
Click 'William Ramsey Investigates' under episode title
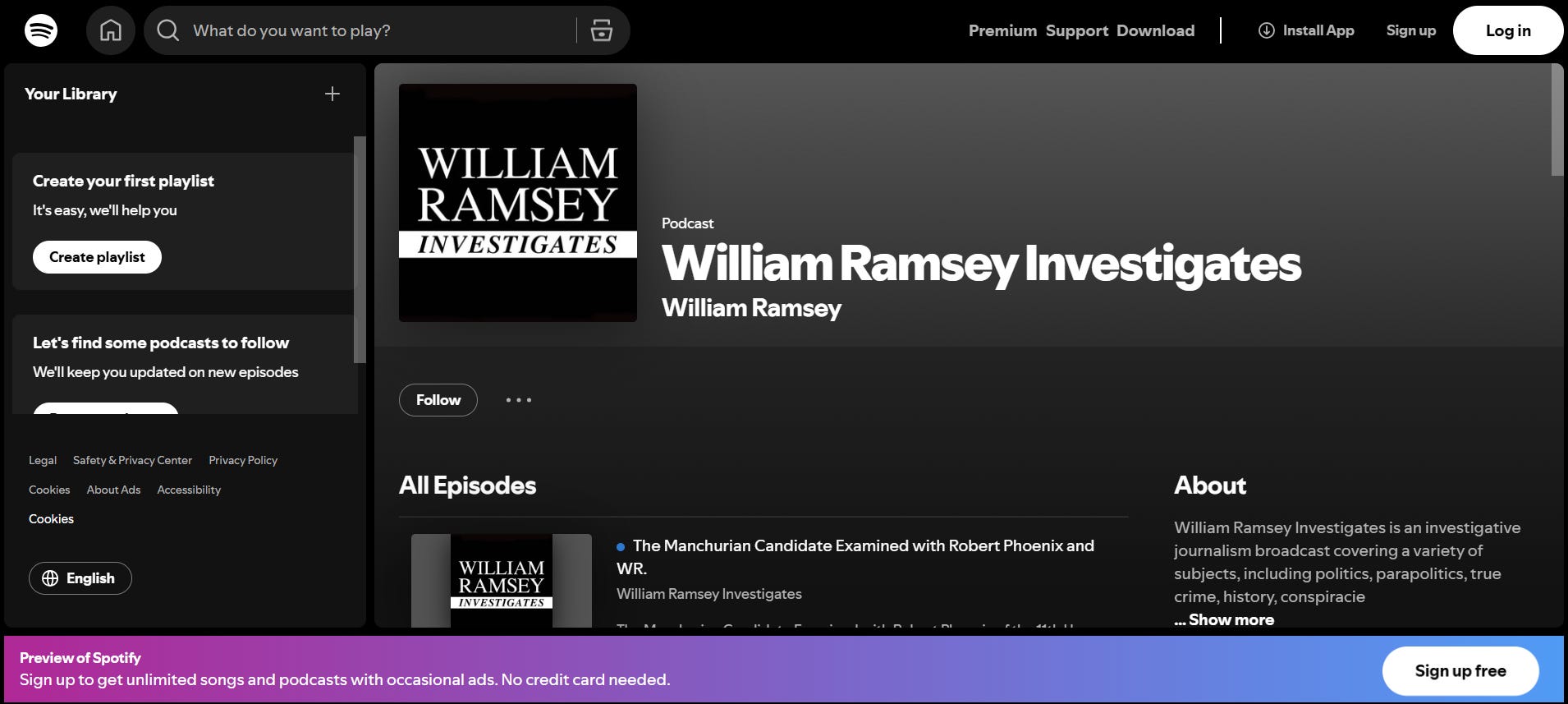tap(709, 594)
